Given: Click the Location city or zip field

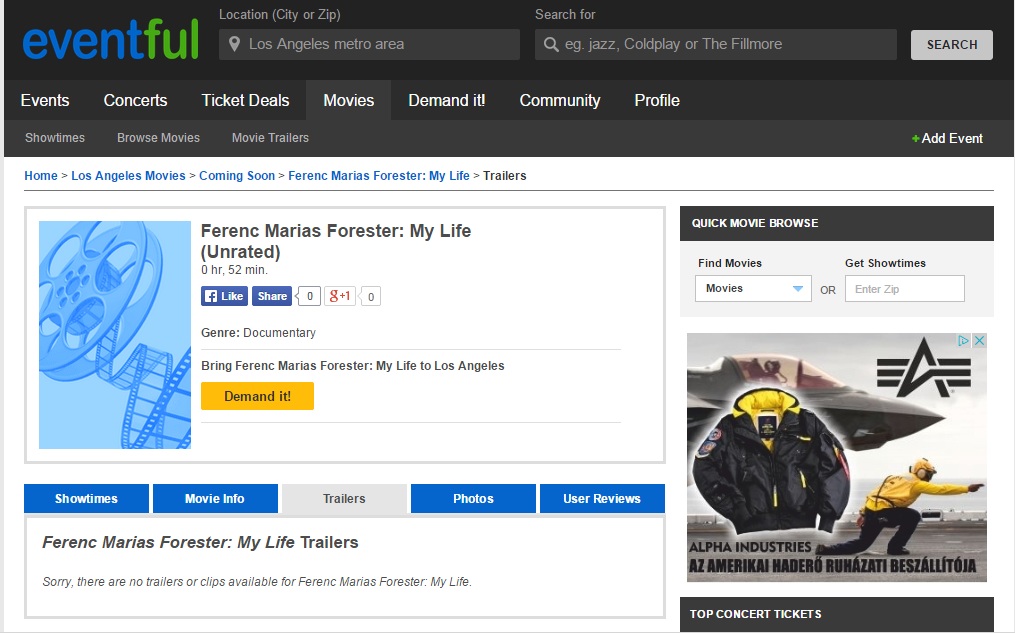Looking at the screenshot, I should [x=380, y=44].
